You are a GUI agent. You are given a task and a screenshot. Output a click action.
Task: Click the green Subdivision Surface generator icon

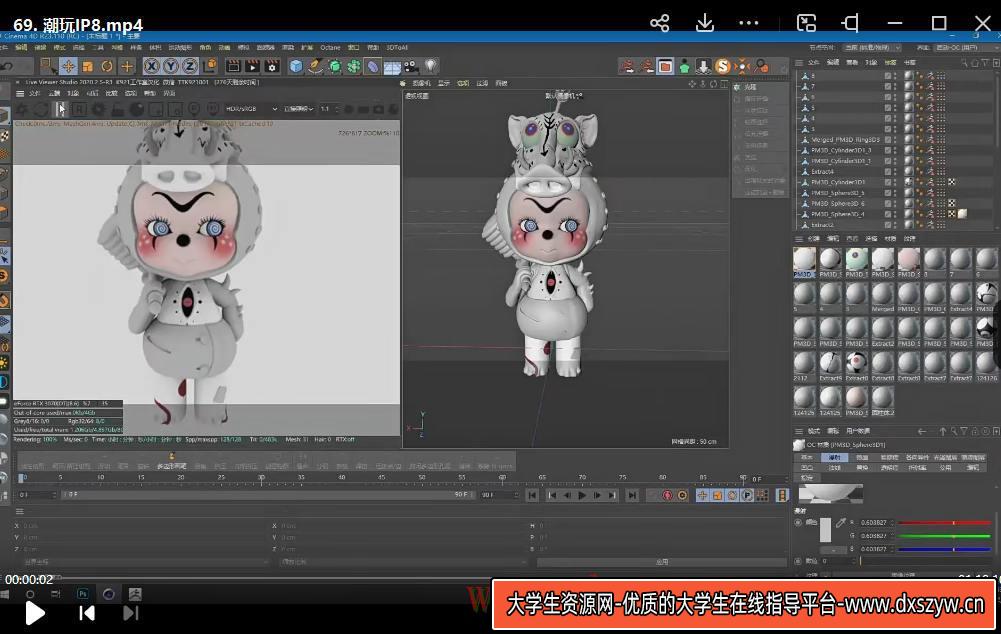pyautogui.click(x=335, y=66)
